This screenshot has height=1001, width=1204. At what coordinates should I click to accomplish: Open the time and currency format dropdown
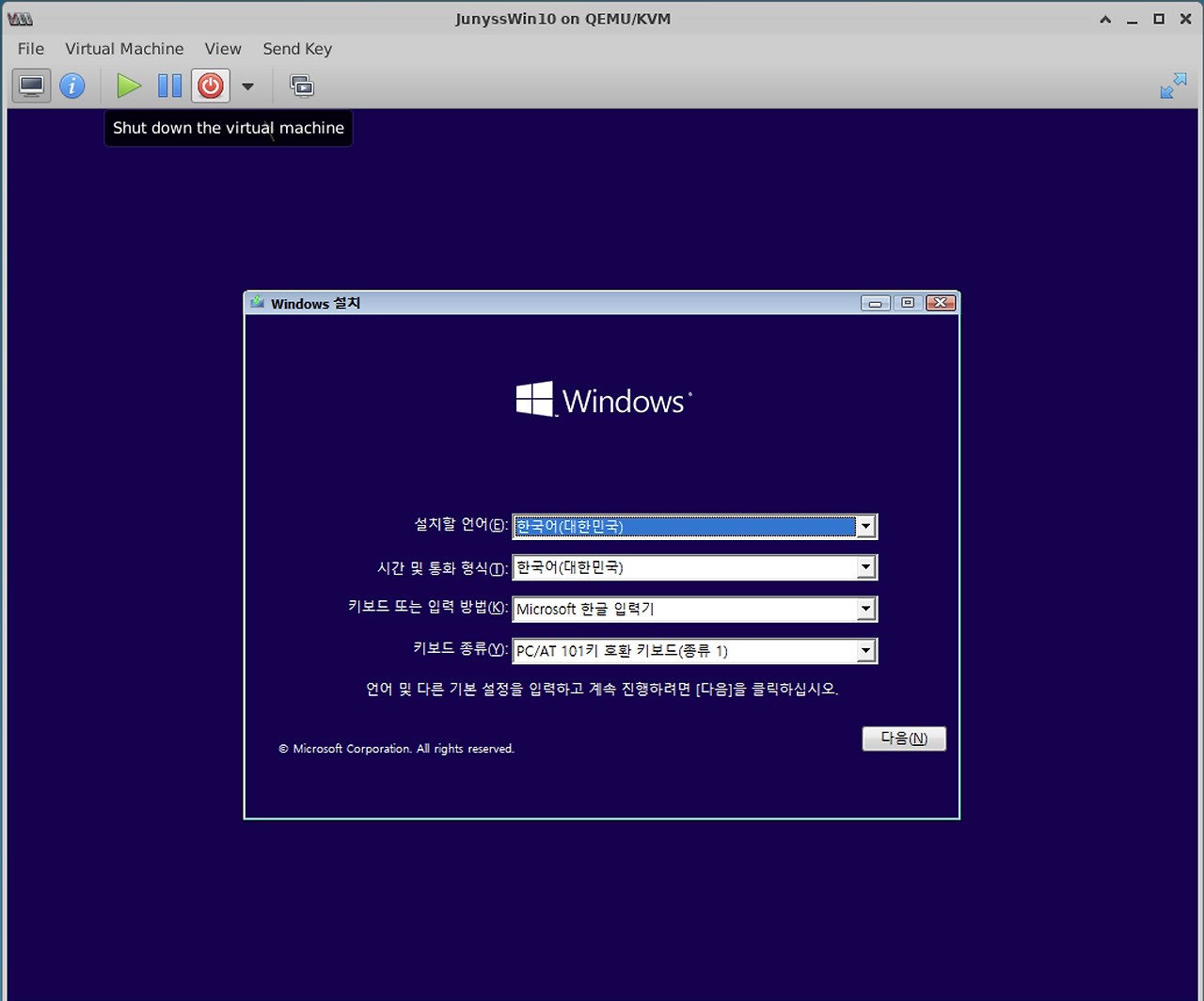click(x=865, y=567)
